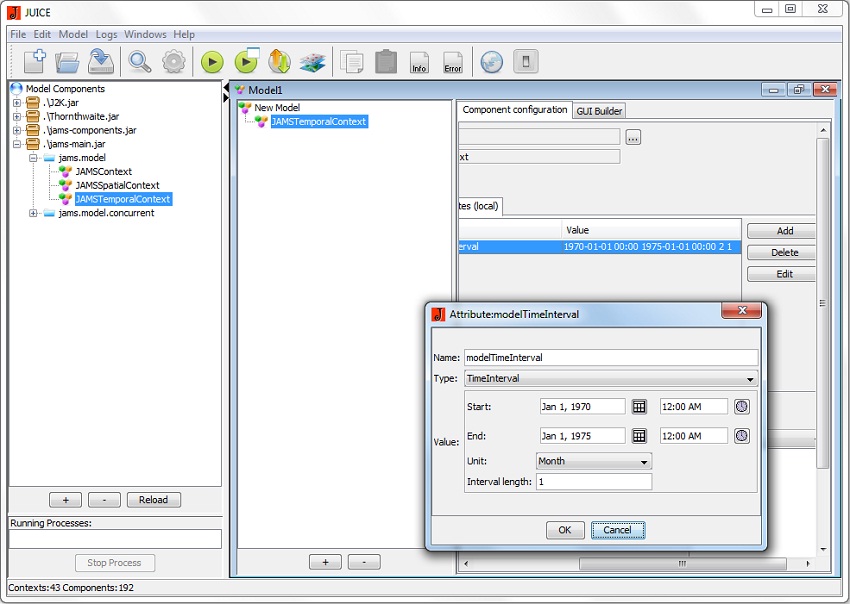
Task: Expand the J2K.jar tree node
Action: (x=17, y=103)
